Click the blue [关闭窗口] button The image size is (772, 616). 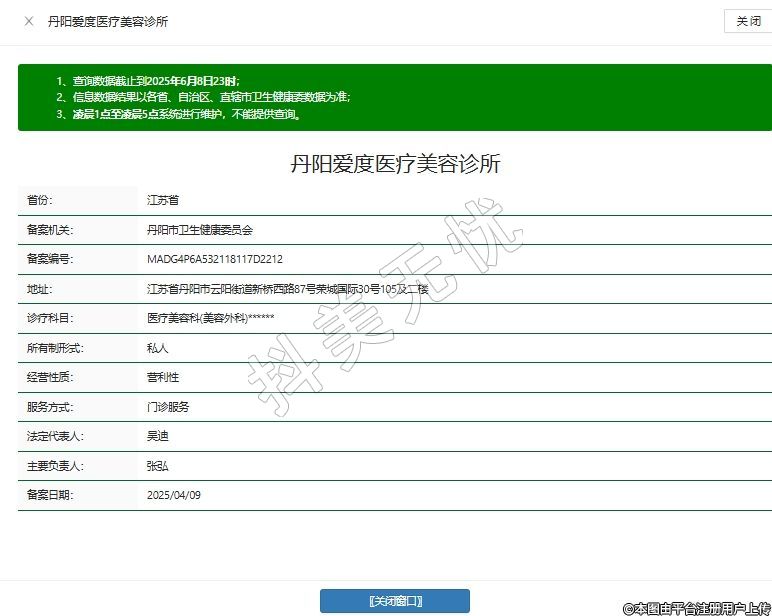(395, 601)
